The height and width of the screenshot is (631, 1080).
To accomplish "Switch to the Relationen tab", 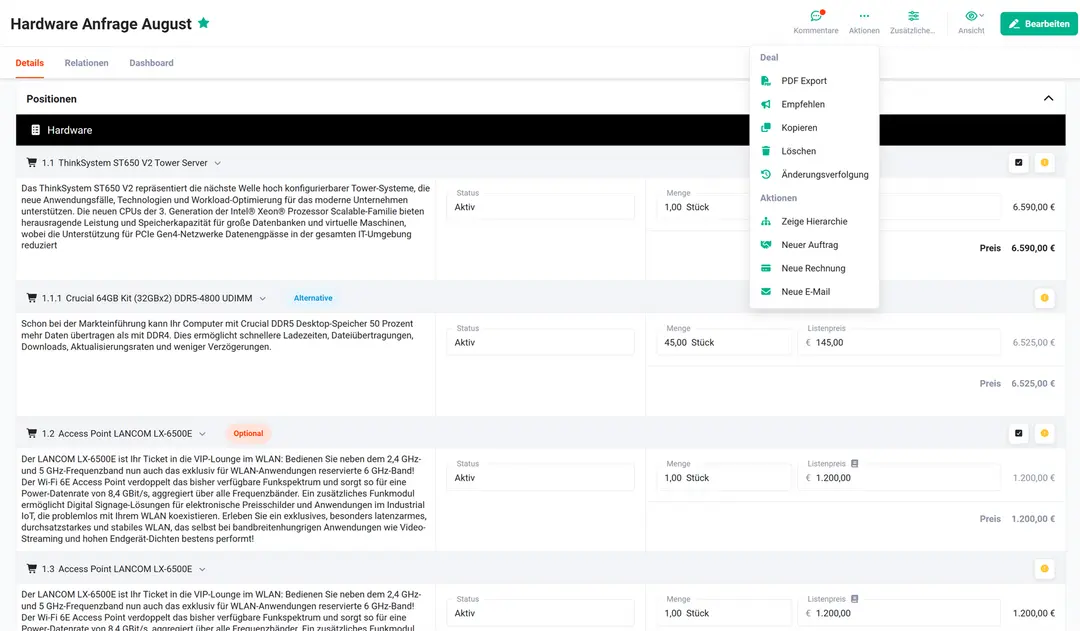I will click(86, 63).
